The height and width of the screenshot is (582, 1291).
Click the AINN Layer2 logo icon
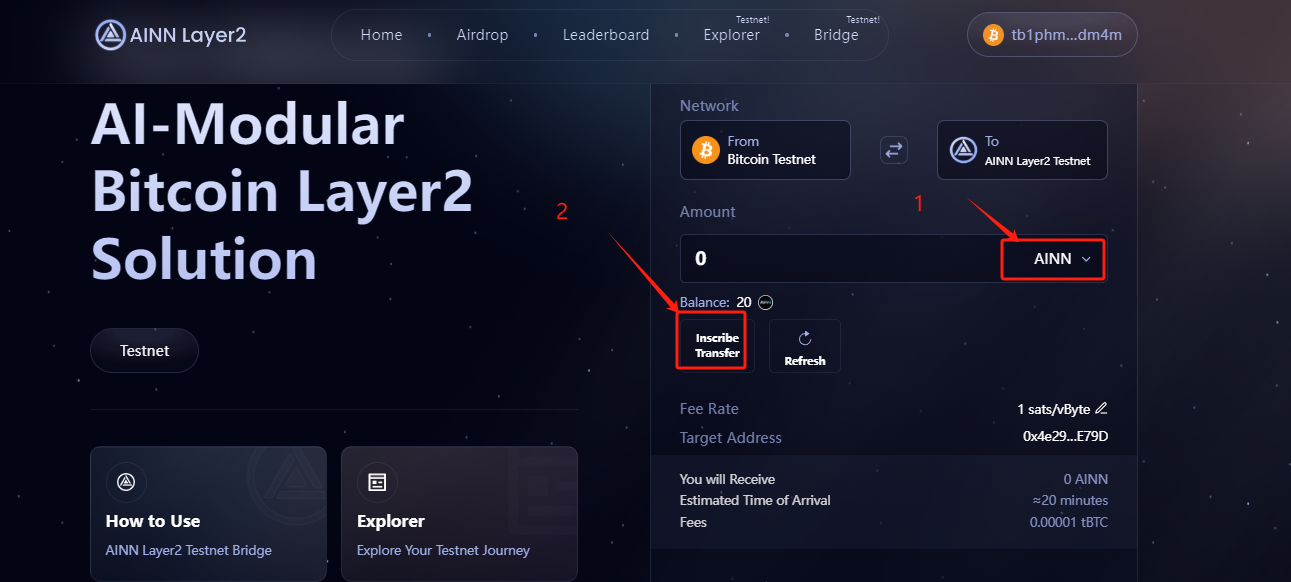pos(110,35)
